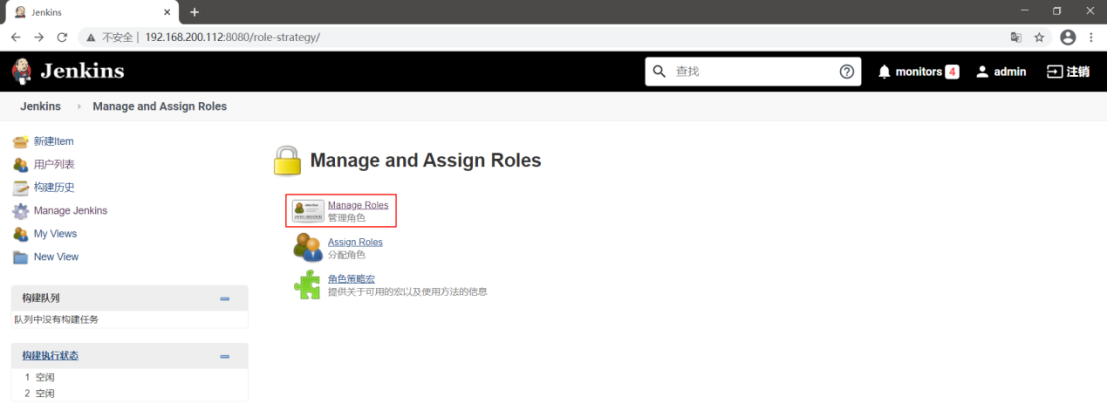Click the browser back arrow
Image resolution: width=1108 pixels, height=404 pixels.
pos(16,37)
